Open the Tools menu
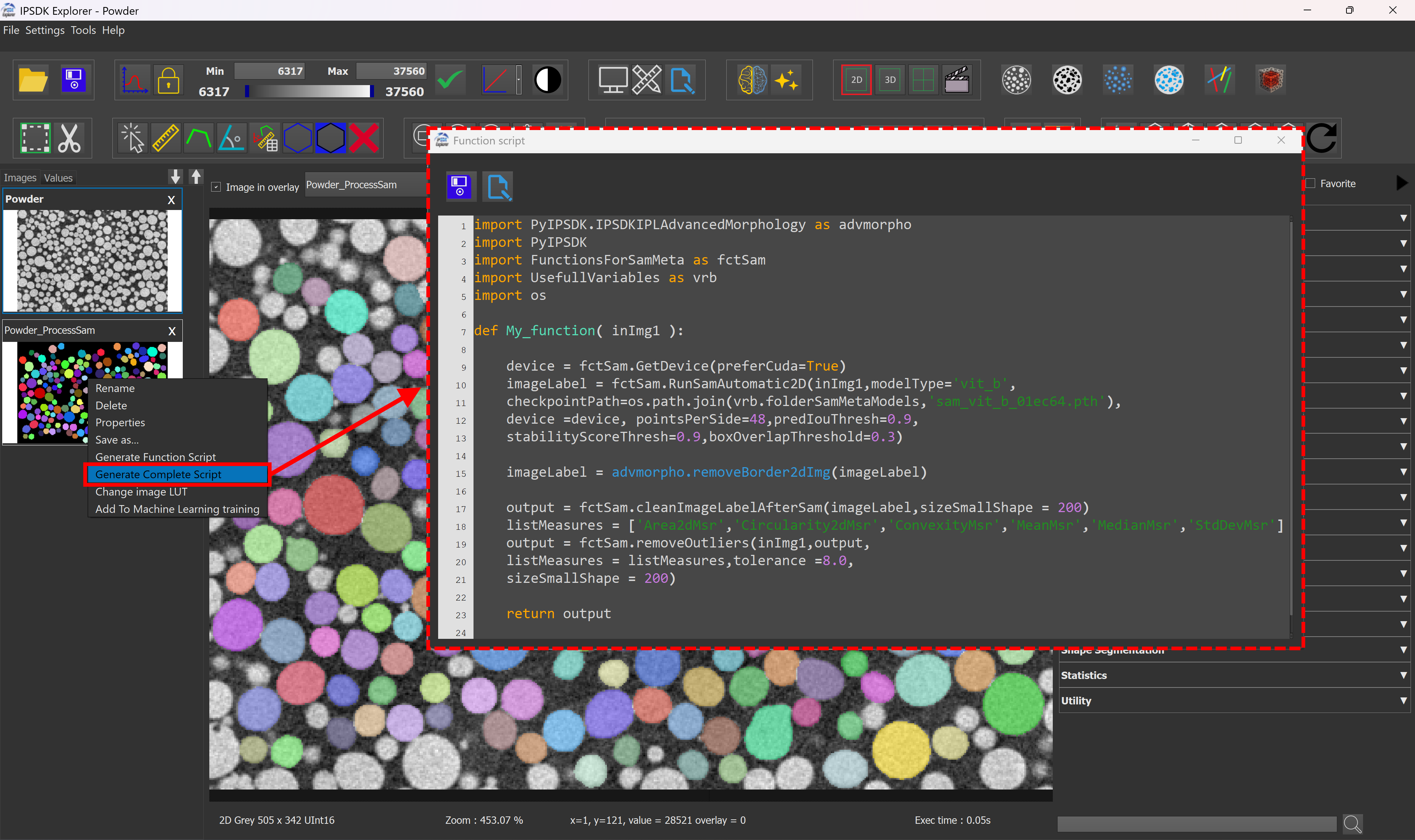1415x840 pixels. click(x=83, y=30)
